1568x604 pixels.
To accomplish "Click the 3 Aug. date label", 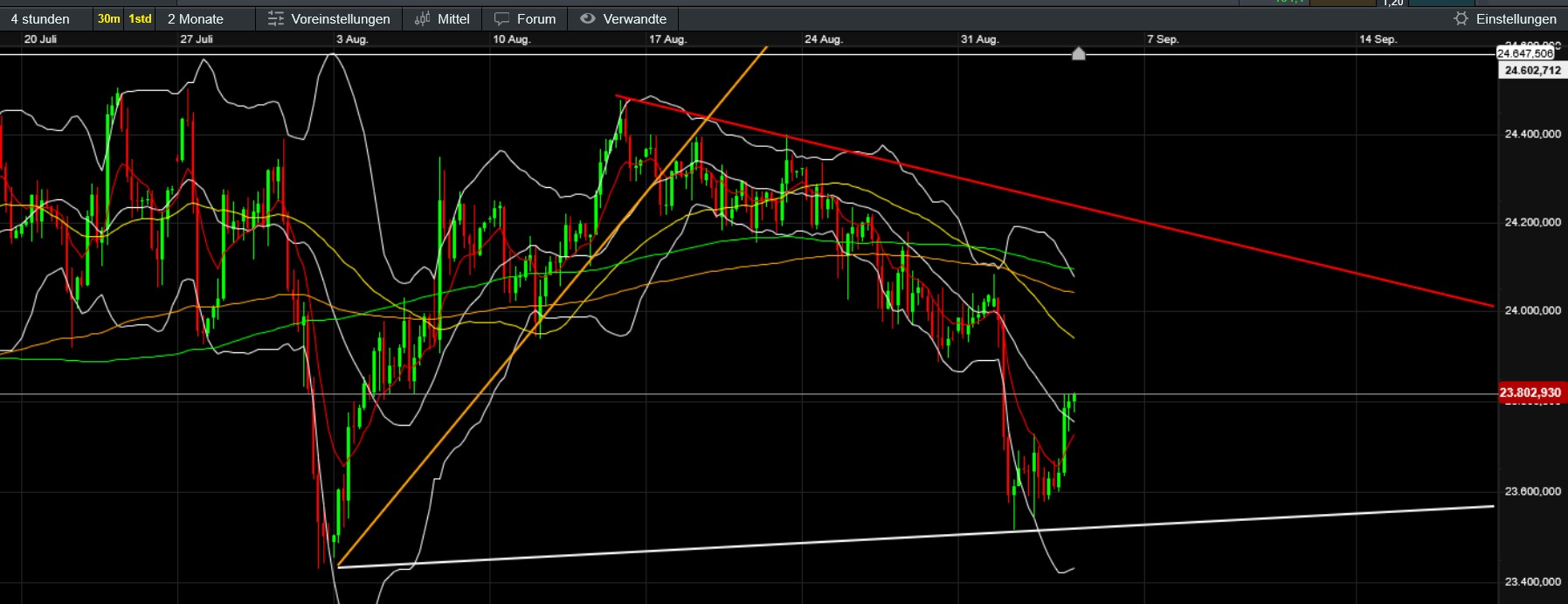I will [352, 39].
